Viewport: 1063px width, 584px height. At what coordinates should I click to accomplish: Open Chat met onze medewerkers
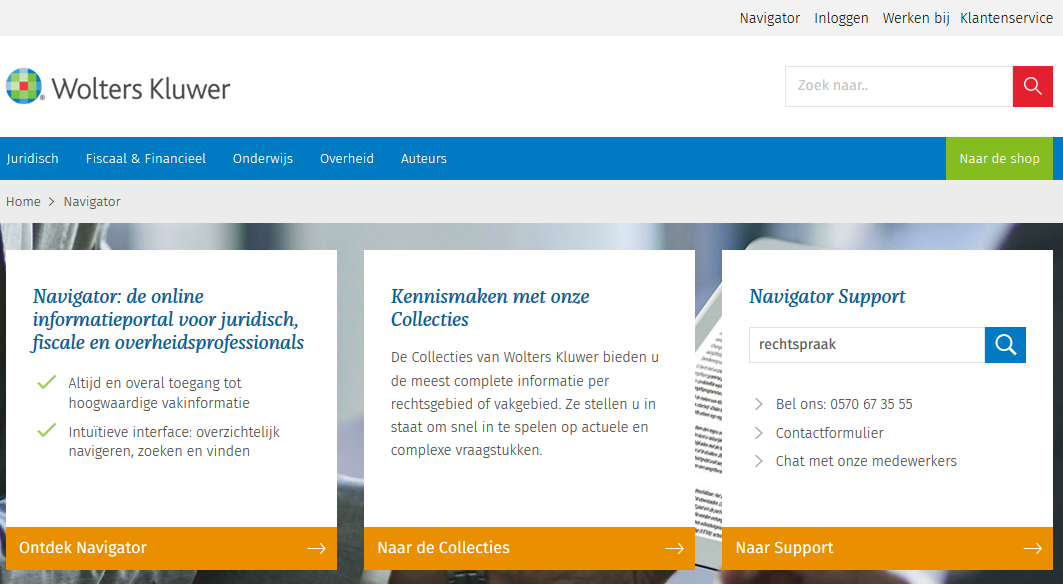point(866,461)
